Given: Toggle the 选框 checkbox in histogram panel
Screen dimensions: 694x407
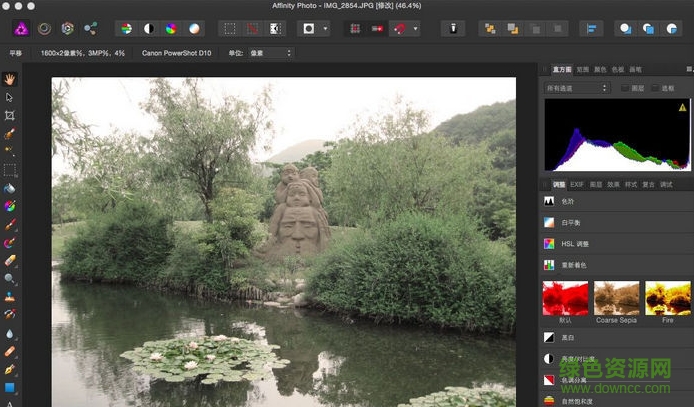Looking at the screenshot, I should coord(655,88).
